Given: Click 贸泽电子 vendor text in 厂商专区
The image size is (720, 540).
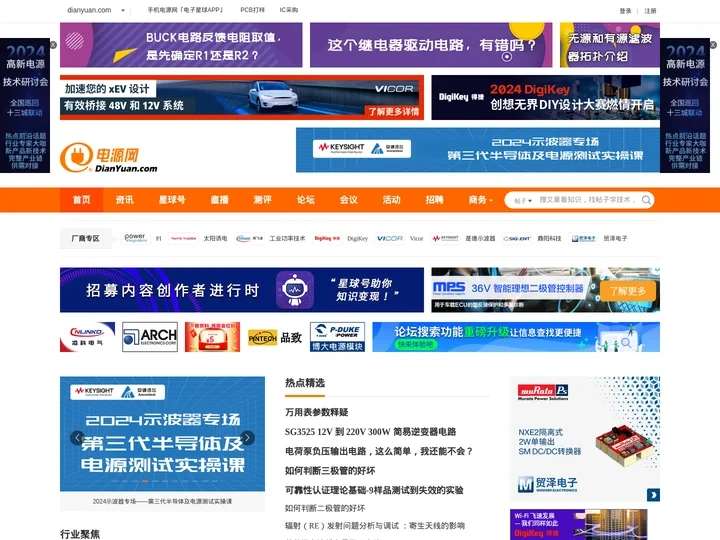Looking at the screenshot, I should (615, 238).
